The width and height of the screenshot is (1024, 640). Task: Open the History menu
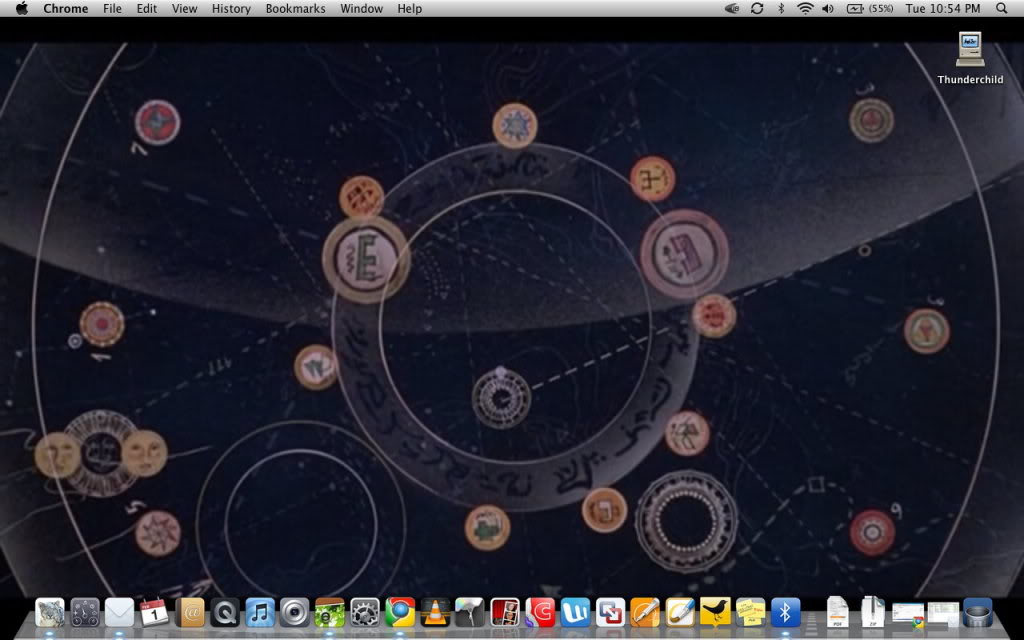(231, 8)
